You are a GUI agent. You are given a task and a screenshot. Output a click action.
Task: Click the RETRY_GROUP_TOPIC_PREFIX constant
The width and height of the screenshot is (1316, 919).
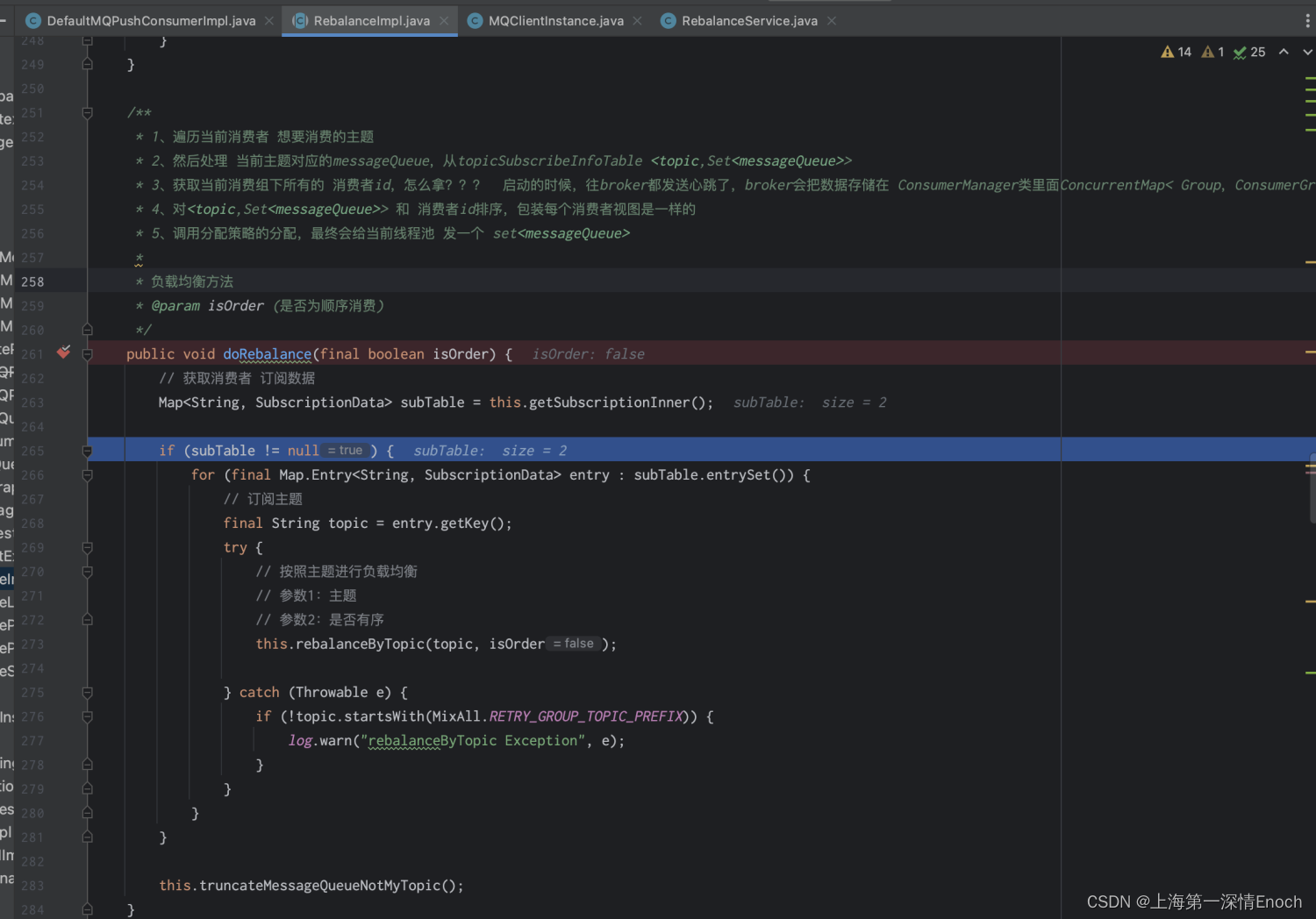[585, 716]
